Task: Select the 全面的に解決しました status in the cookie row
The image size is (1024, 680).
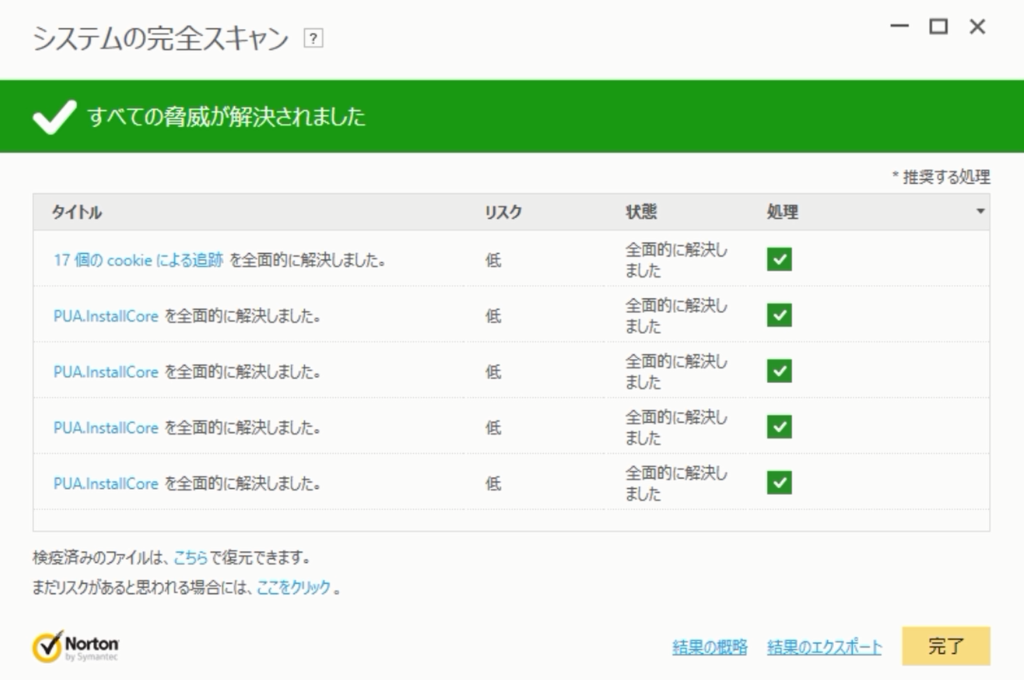Action: tap(677, 259)
